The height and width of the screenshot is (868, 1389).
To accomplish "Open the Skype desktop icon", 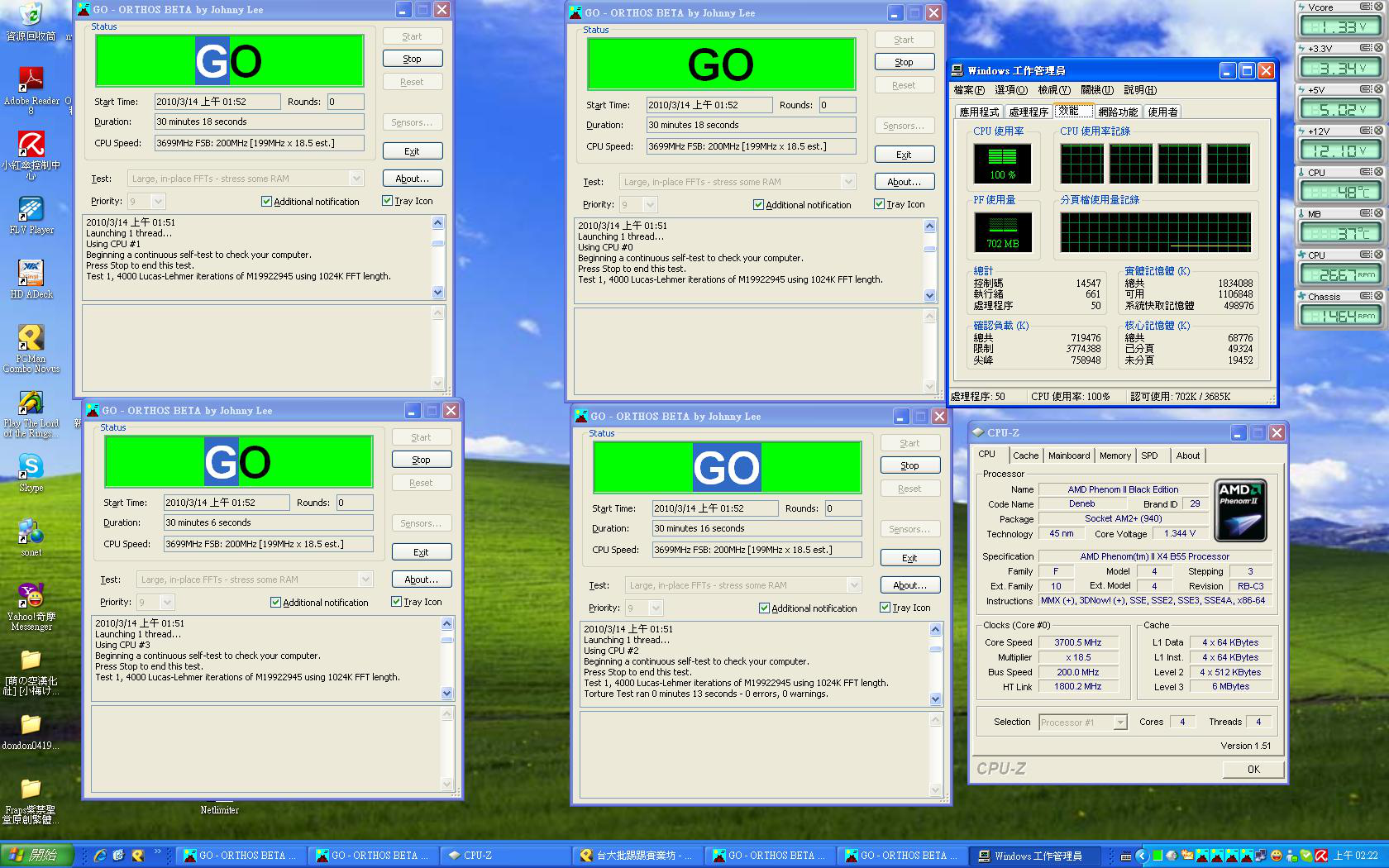I will (x=31, y=467).
